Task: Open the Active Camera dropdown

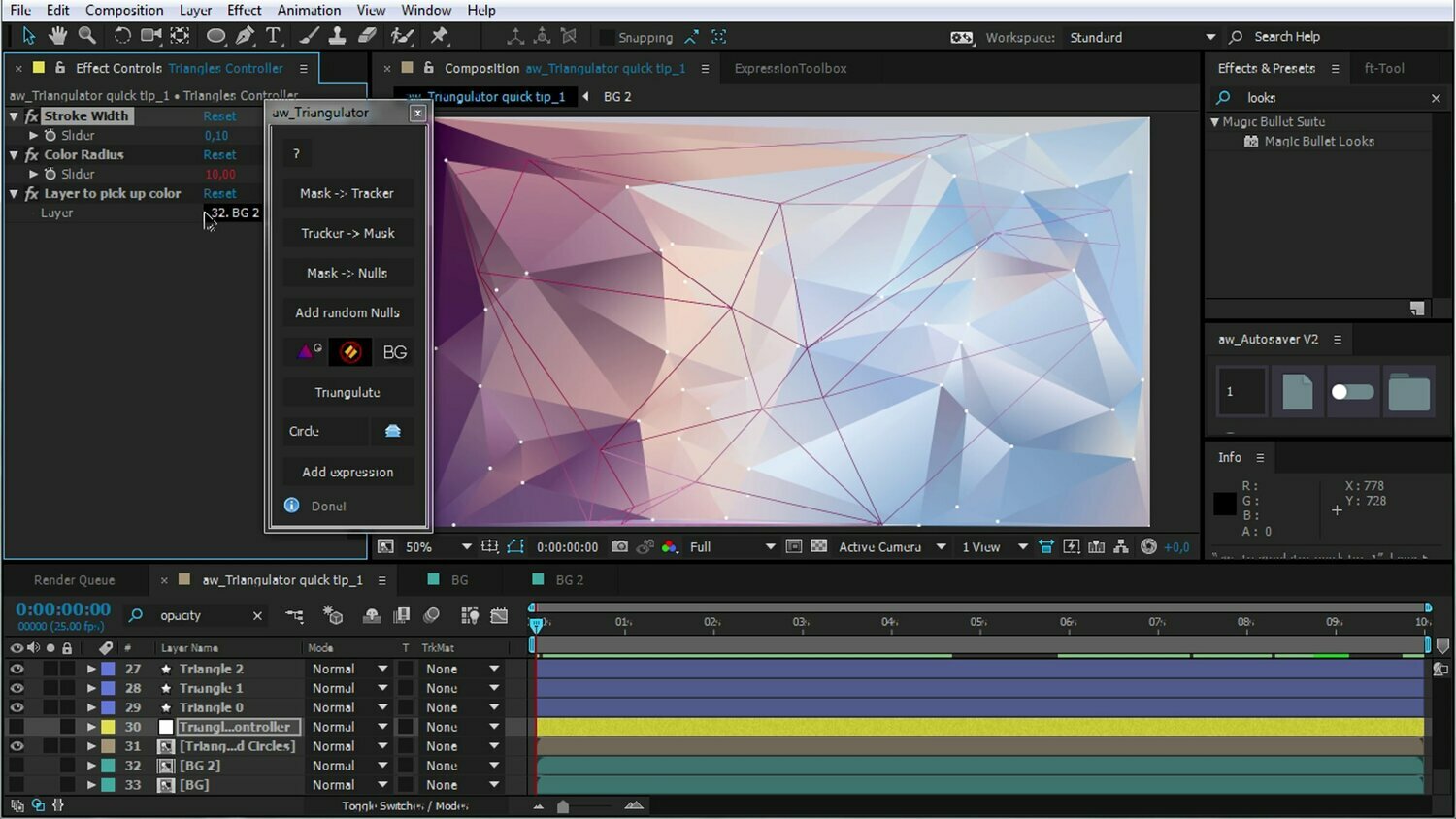Action: pos(891,547)
